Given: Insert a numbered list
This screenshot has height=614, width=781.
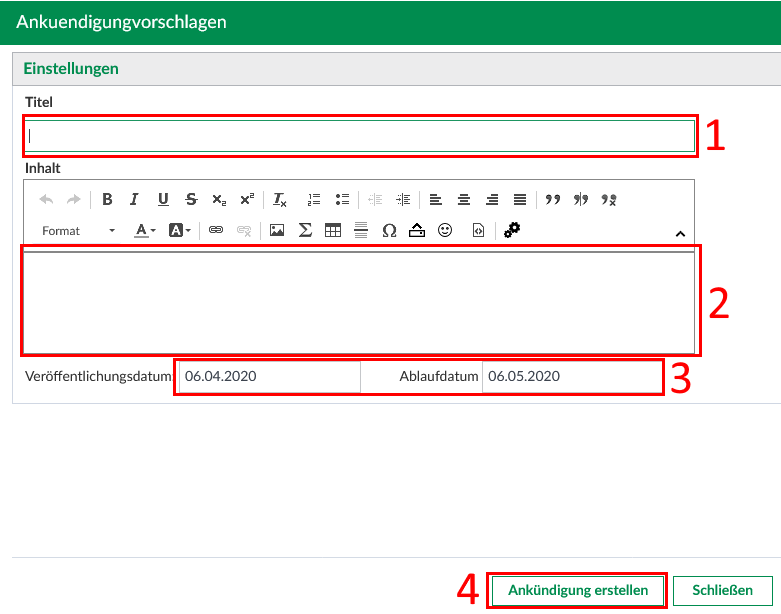Looking at the screenshot, I should [x=314, y=199].
